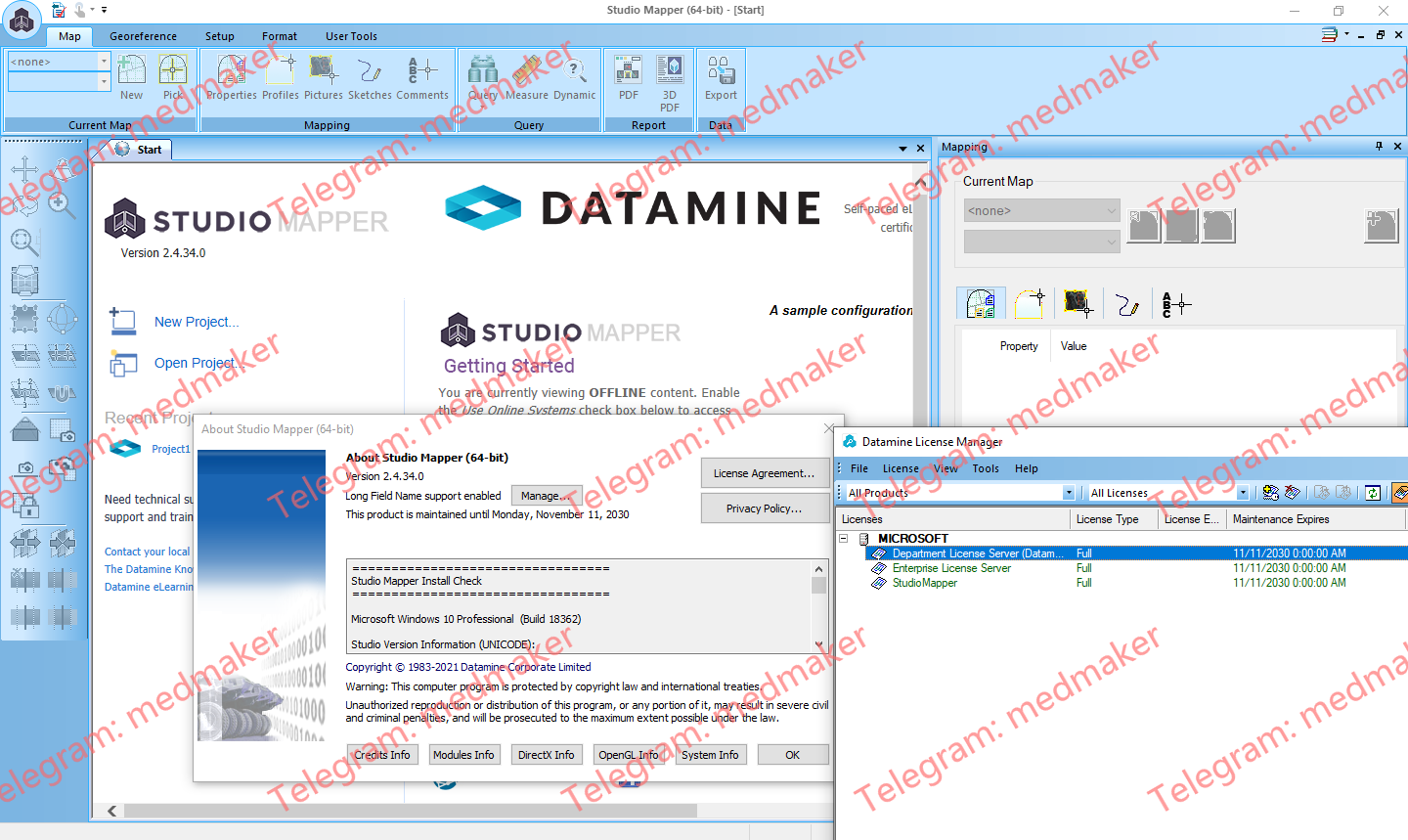Click the License Agreement button
This screenshot has width=1408, height=840.
765,473
